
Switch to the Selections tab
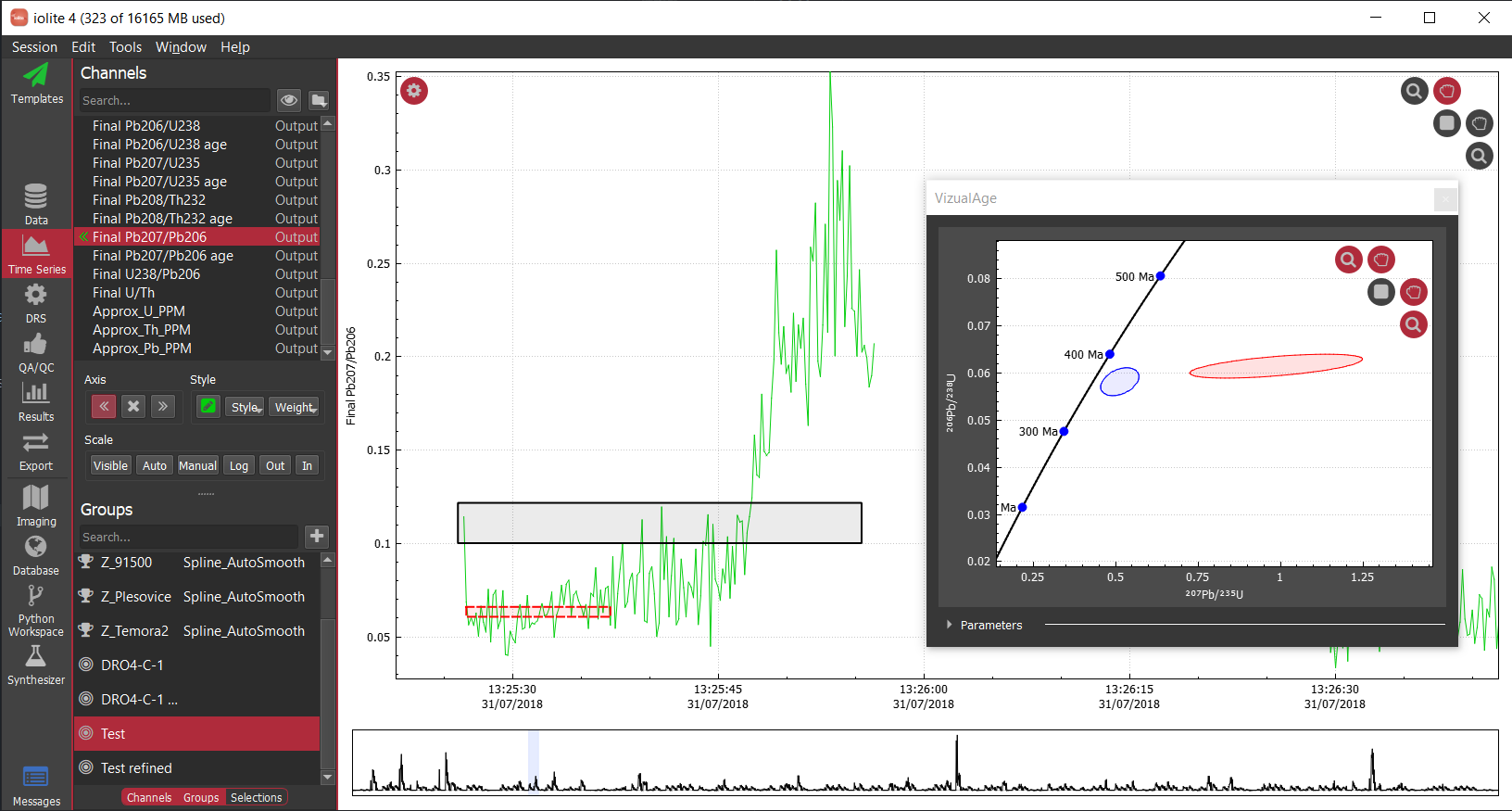pos(256,797)
